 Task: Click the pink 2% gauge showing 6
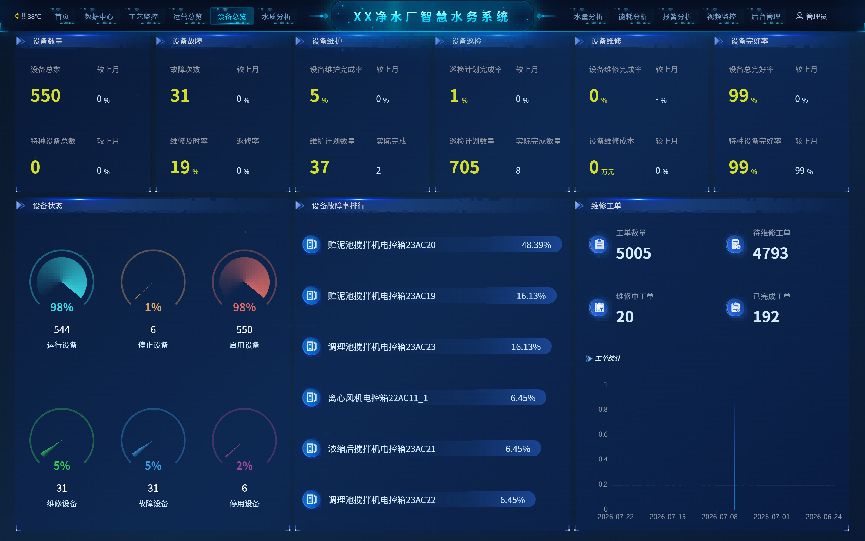click(244, 439)
